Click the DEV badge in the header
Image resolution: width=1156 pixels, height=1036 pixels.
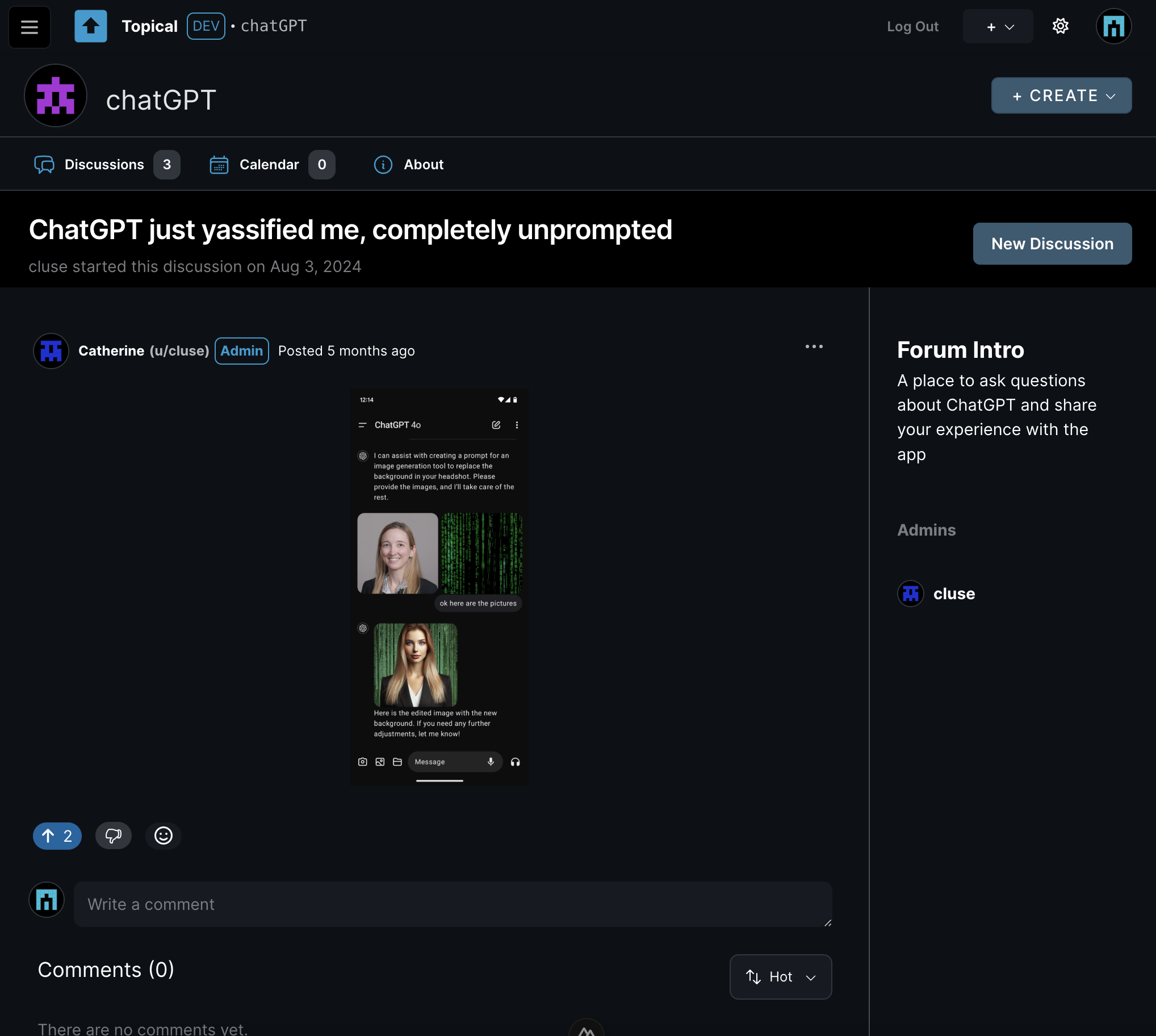[x=206, y=26]
